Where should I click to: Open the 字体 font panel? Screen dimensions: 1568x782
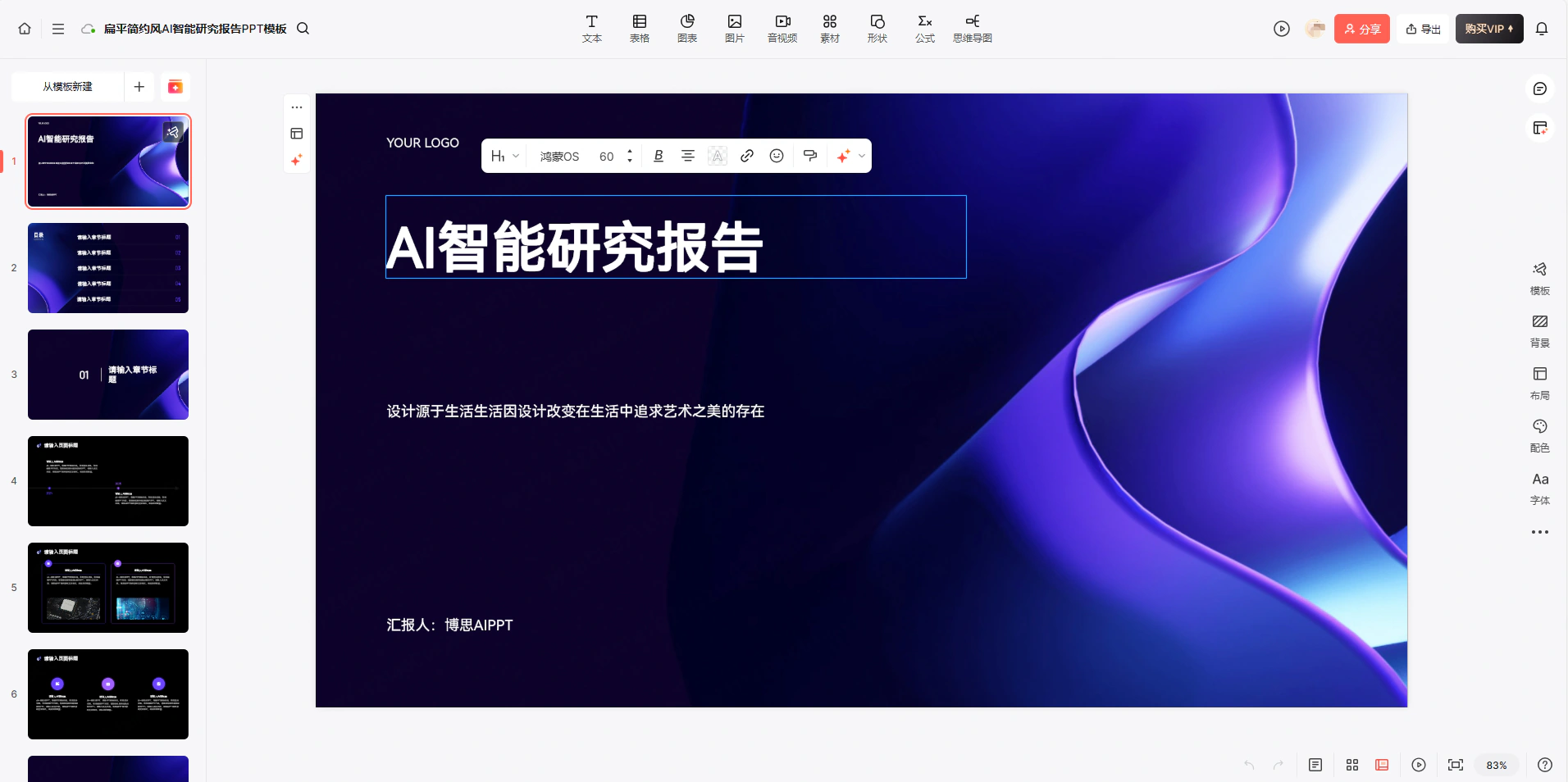(1540, 489)
